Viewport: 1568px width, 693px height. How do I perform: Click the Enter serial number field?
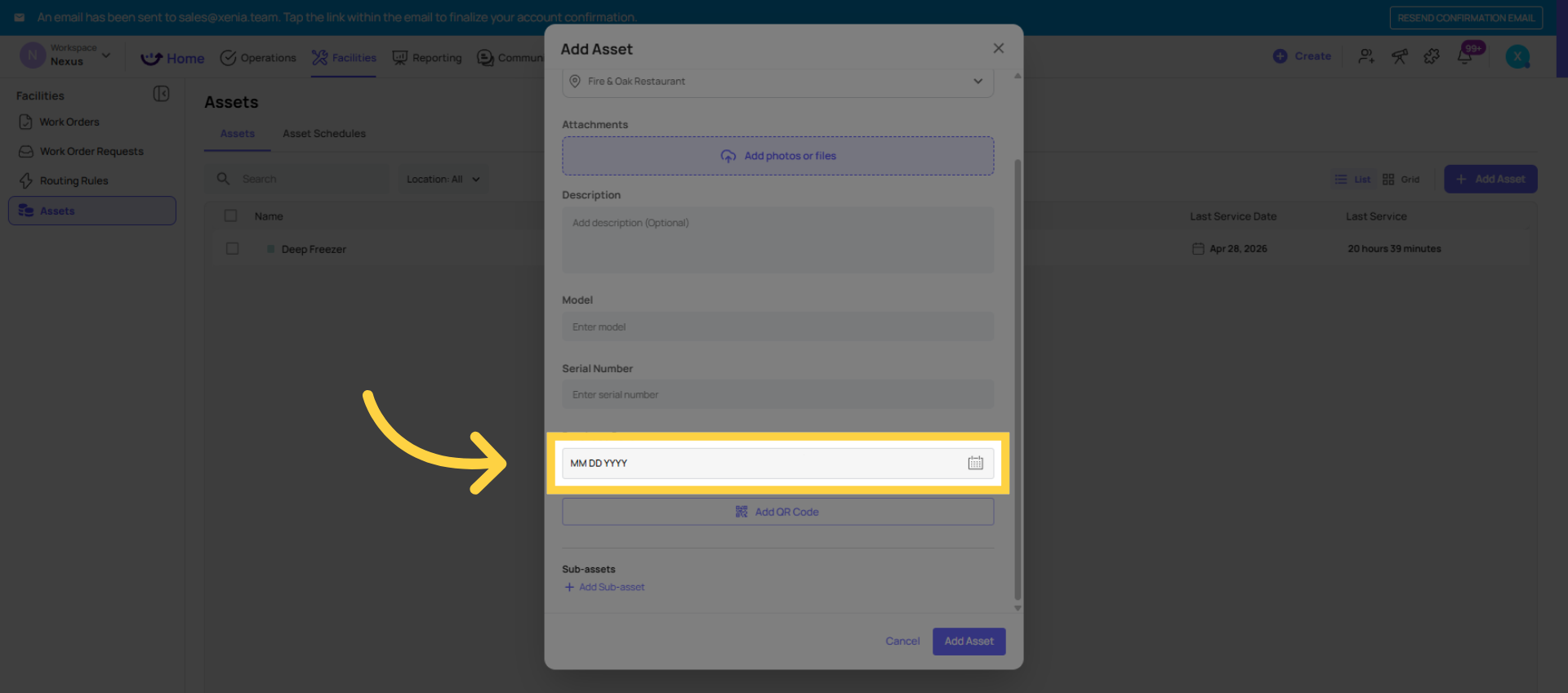tap(777, 394)
